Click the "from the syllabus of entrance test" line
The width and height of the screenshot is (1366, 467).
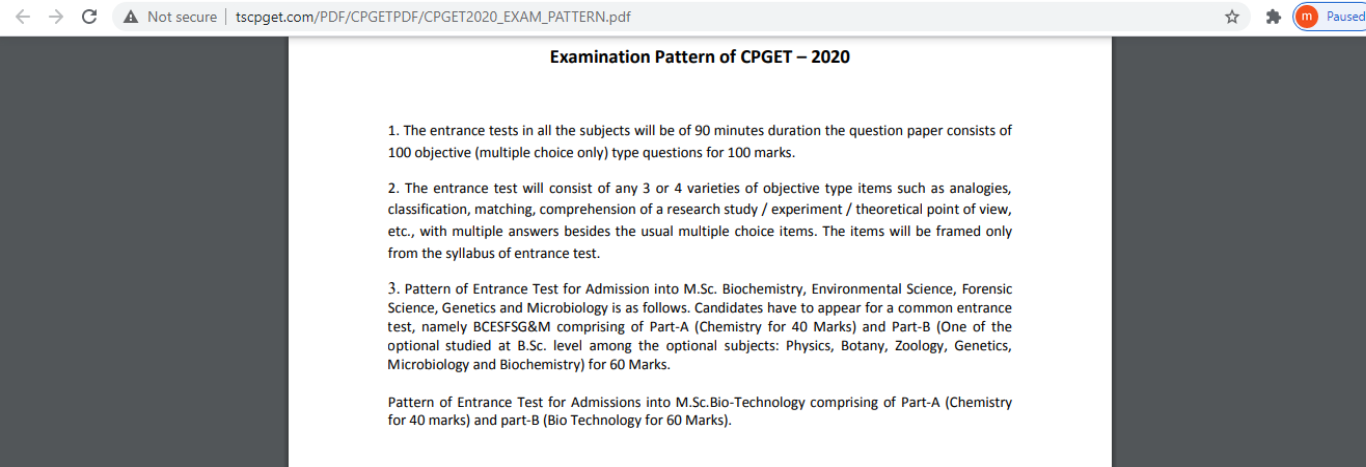pyautogui.click(x=493, y=254)
